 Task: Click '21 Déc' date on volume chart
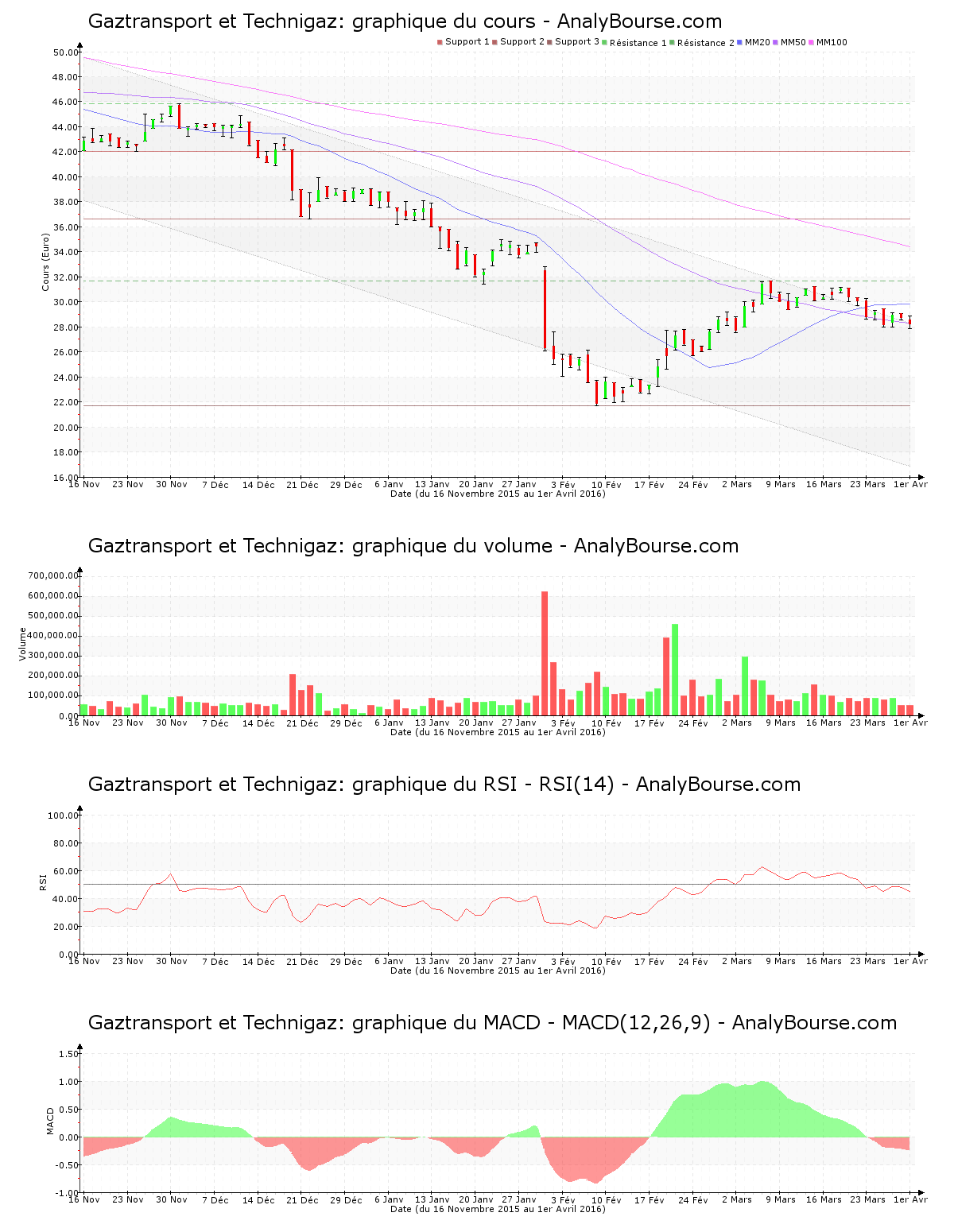tap(302, 723)
